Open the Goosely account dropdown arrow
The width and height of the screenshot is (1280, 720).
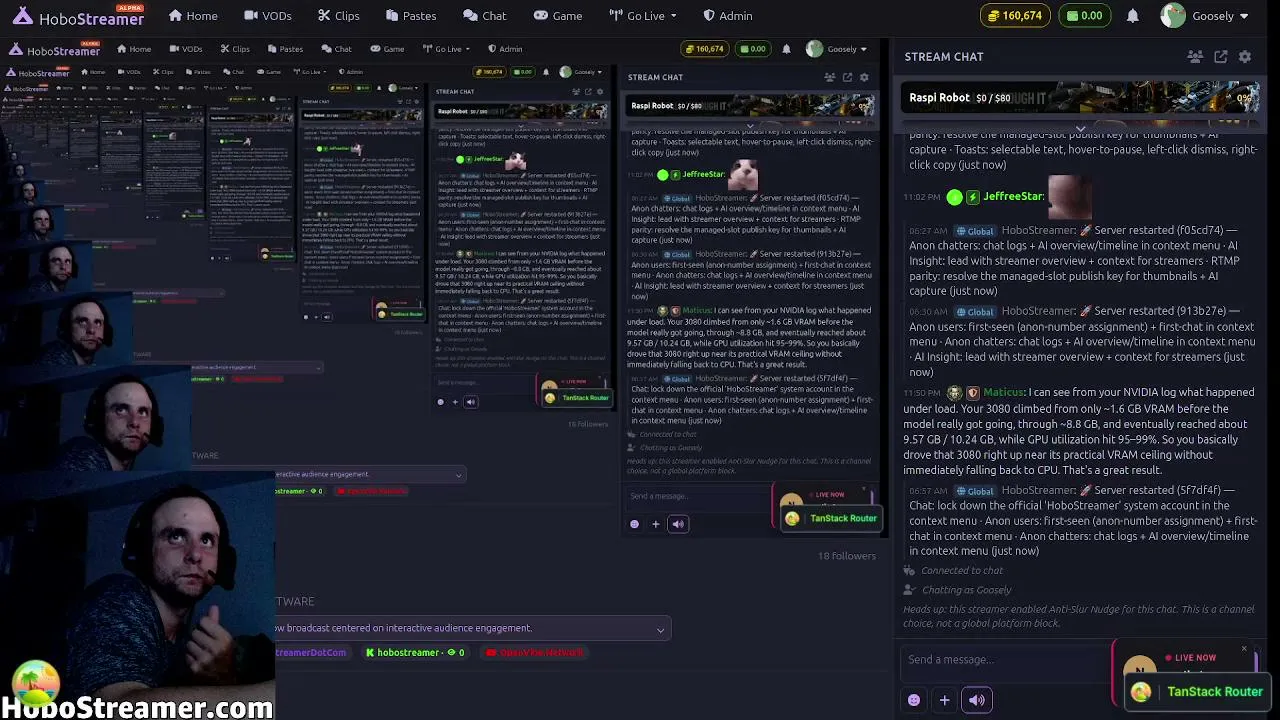click(1244, 16)
